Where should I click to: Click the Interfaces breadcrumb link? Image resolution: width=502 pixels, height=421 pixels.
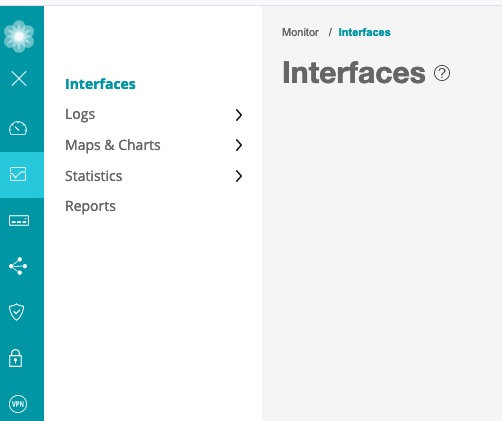click(364, 32)
